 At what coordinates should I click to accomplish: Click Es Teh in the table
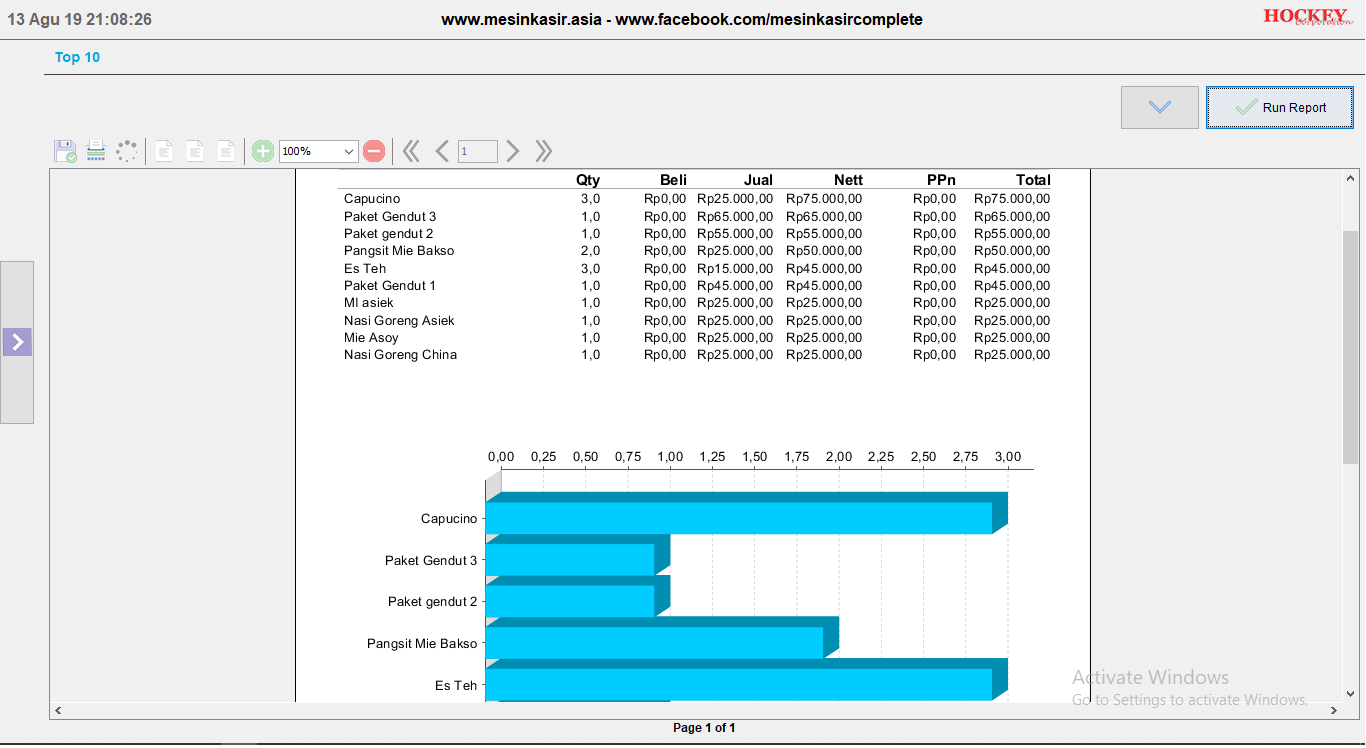tap(365, 268)
